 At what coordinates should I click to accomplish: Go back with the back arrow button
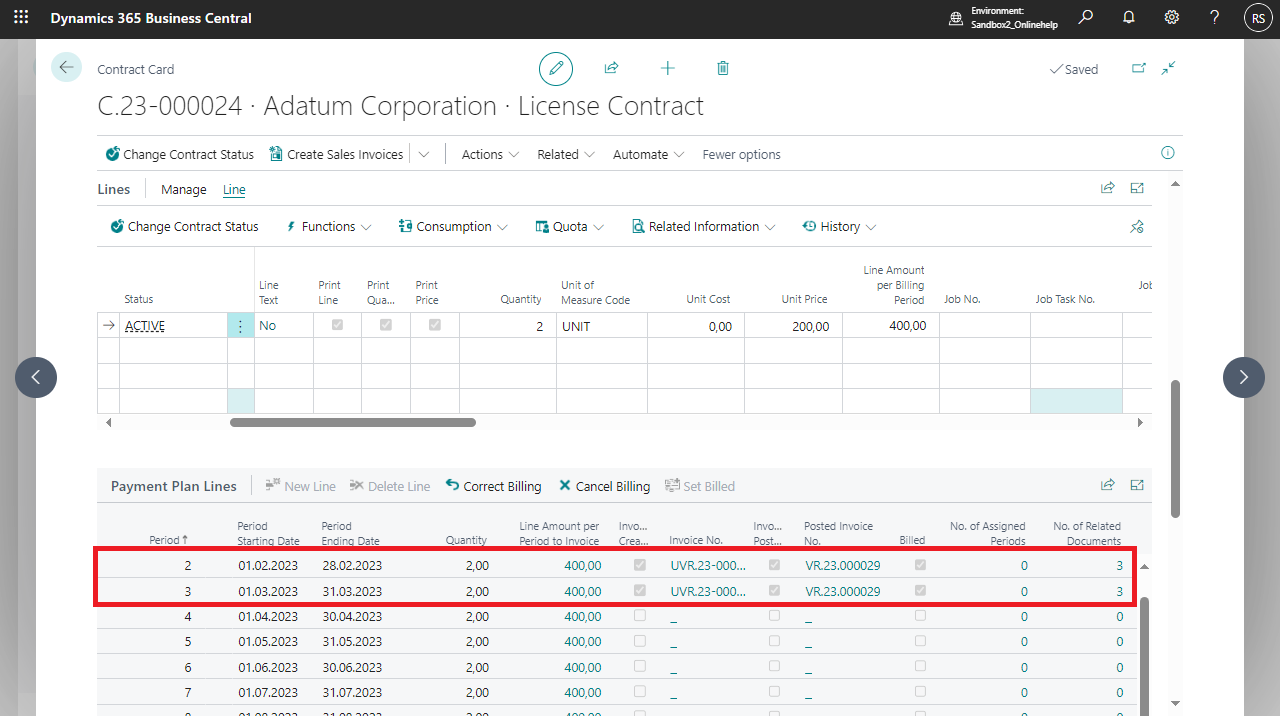tap(66, 67)
